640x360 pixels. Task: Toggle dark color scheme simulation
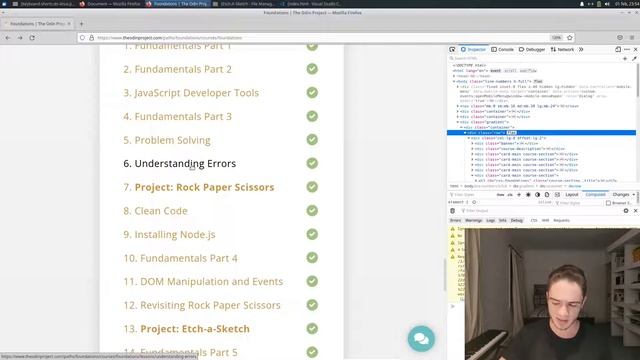point(538,195)
